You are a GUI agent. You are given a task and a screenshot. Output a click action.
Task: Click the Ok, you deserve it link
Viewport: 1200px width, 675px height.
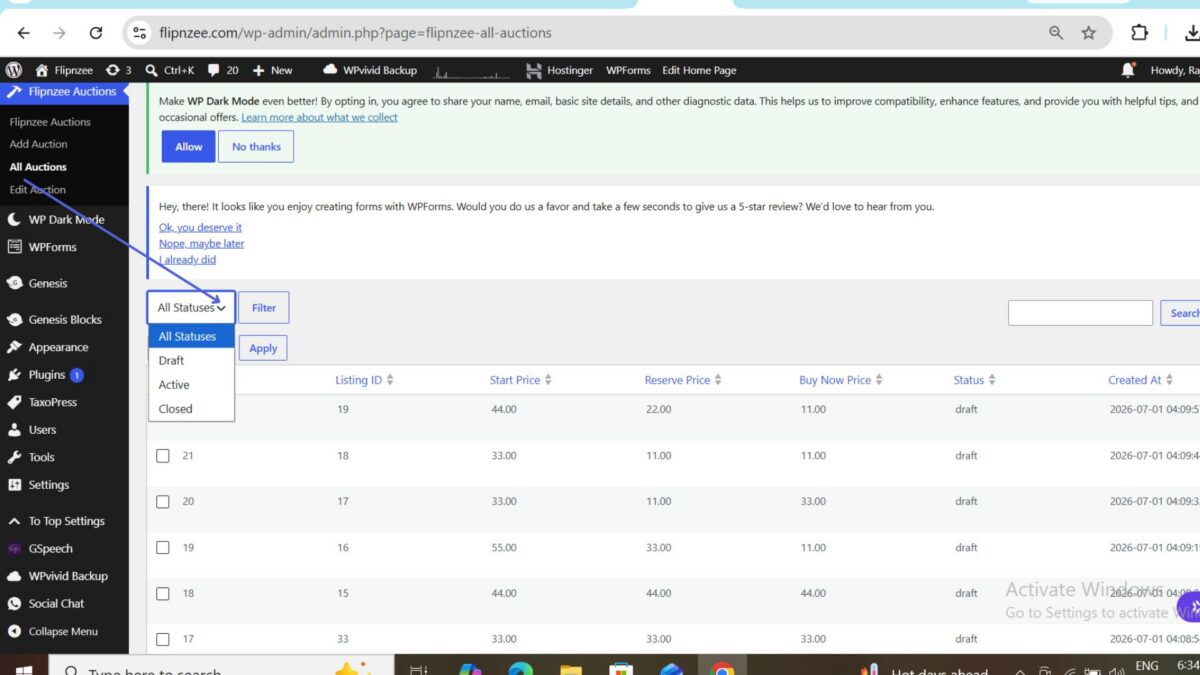pos(200,227)
